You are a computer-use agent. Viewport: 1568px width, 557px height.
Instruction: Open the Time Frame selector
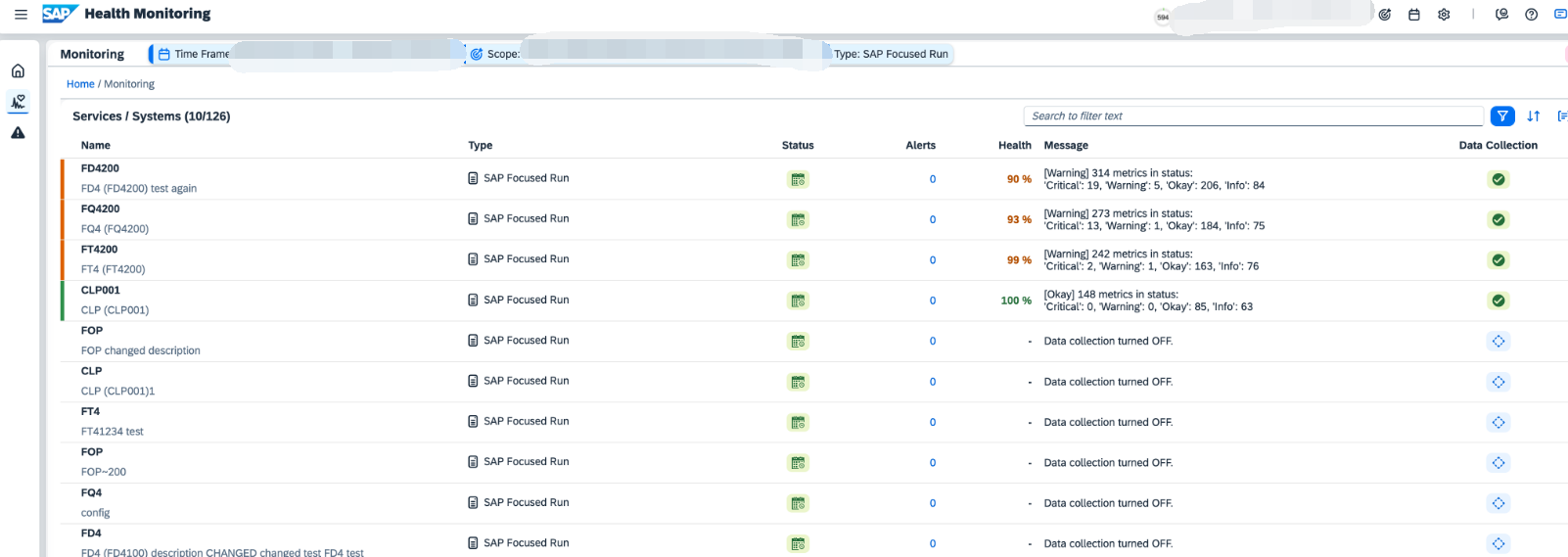(307, 54)
